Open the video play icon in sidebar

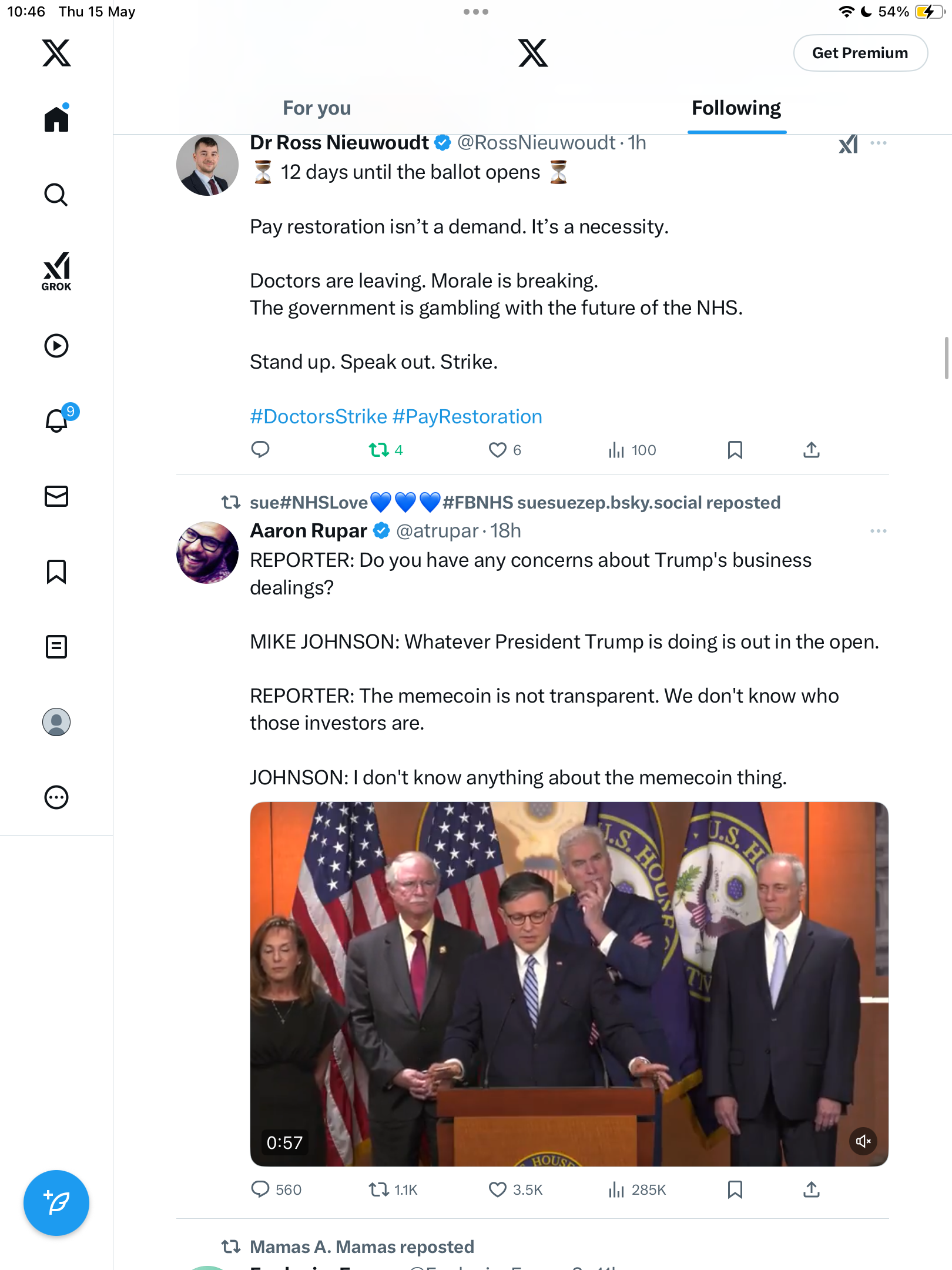(56, 346)
